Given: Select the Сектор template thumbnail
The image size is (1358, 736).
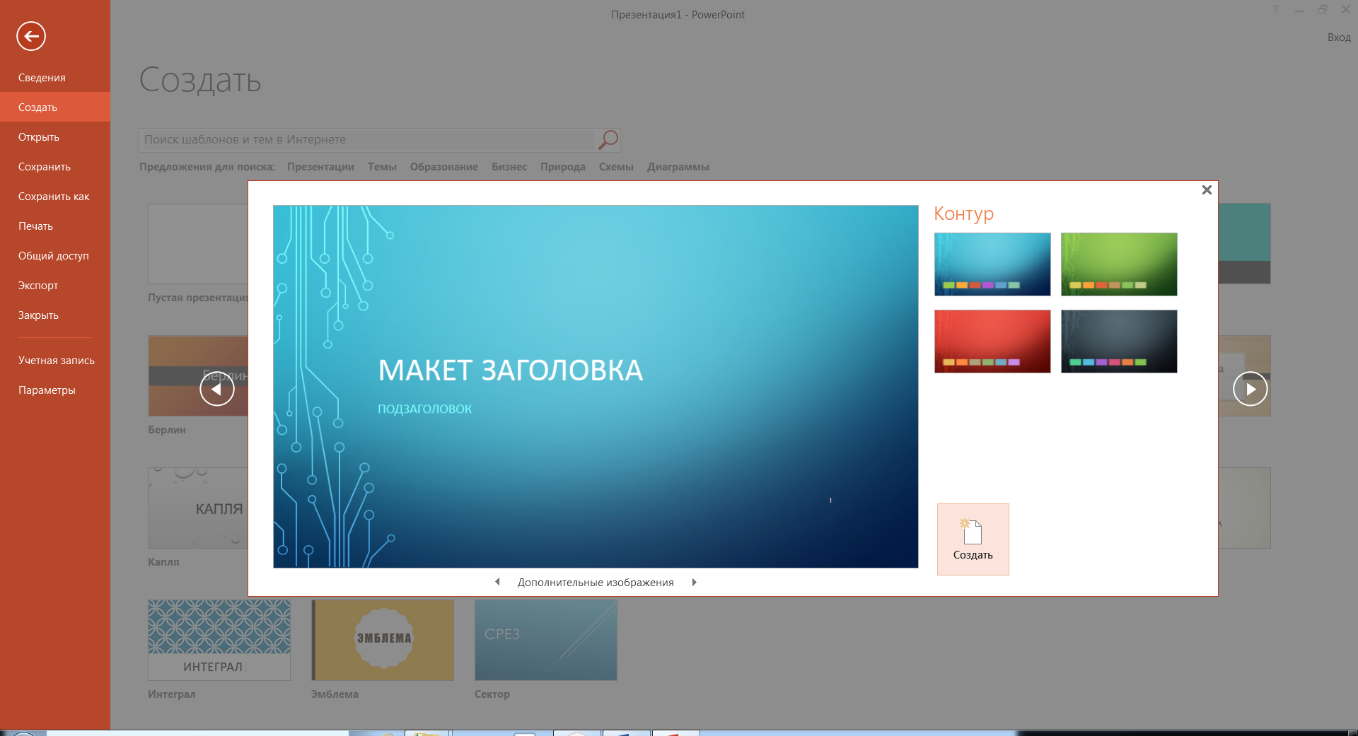Looking at the screenshot, I should pyautogui.click(x=546, y=640).
